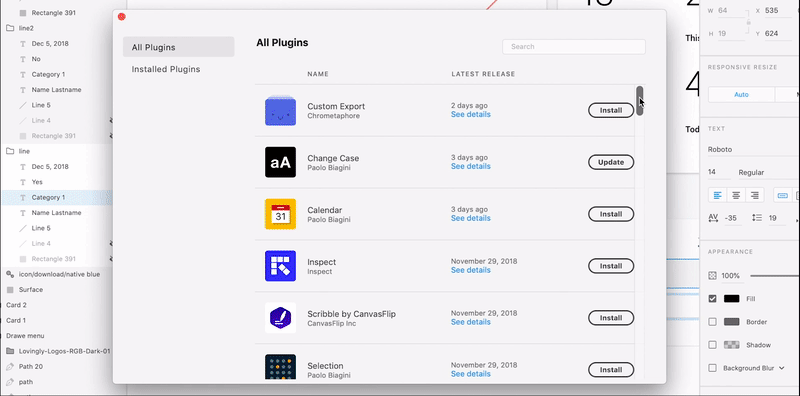Open See details for Change Case
The image size is (800, 396).
(x=470, y=166)
